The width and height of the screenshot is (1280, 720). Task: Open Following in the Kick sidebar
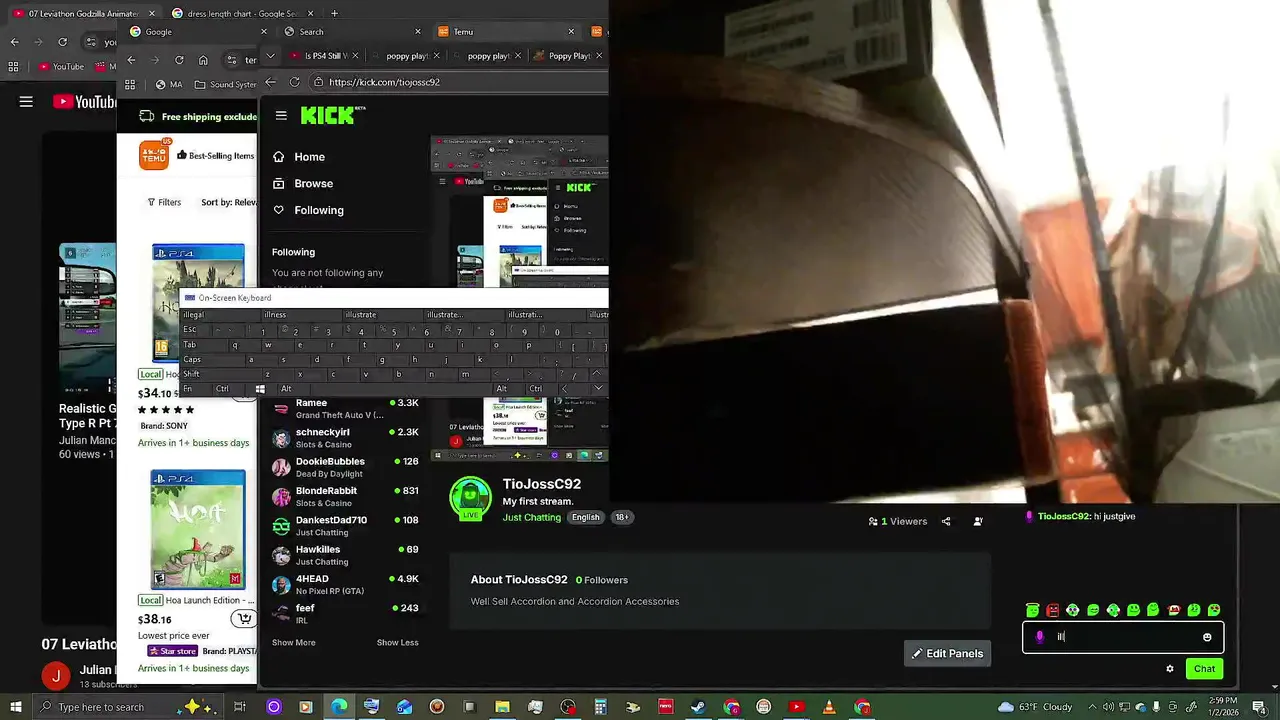pyautogui.click(x=319, y=210)
